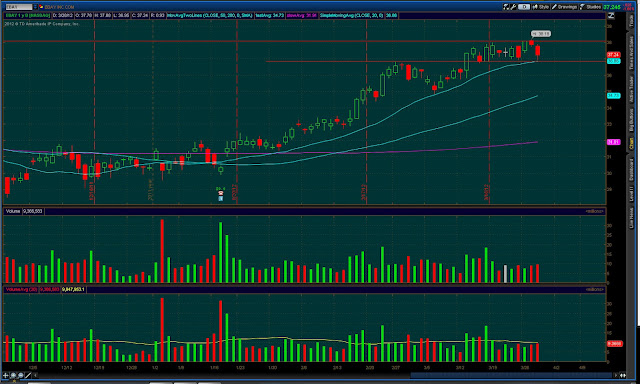Click the chart scale toggle icon above price axis
This screenshot has width=640, height=384.
tap(611, 16)
